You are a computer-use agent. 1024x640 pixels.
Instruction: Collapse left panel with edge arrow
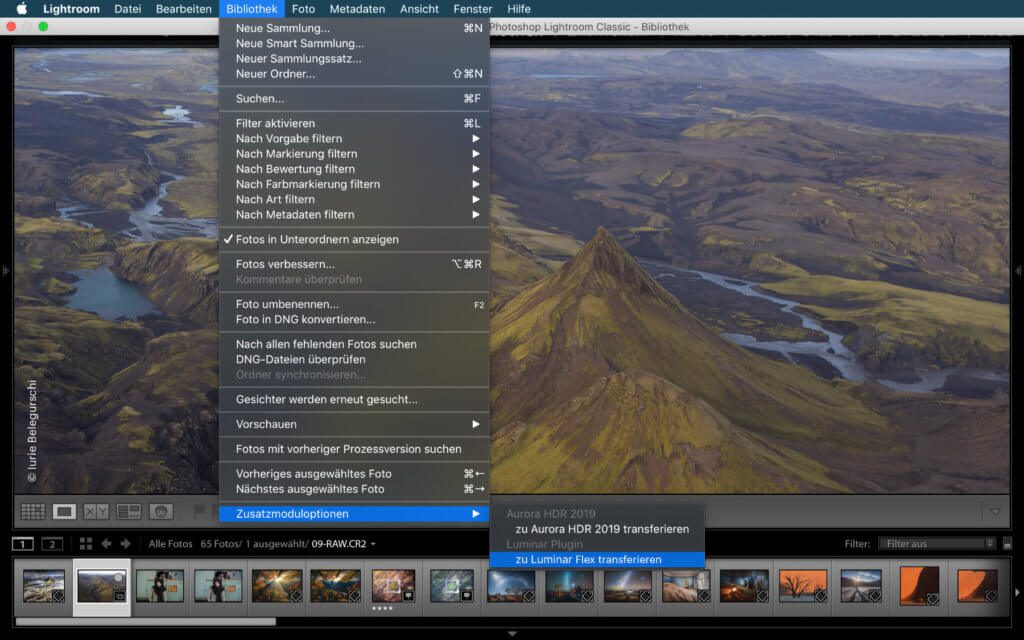(x=5, y=270)
